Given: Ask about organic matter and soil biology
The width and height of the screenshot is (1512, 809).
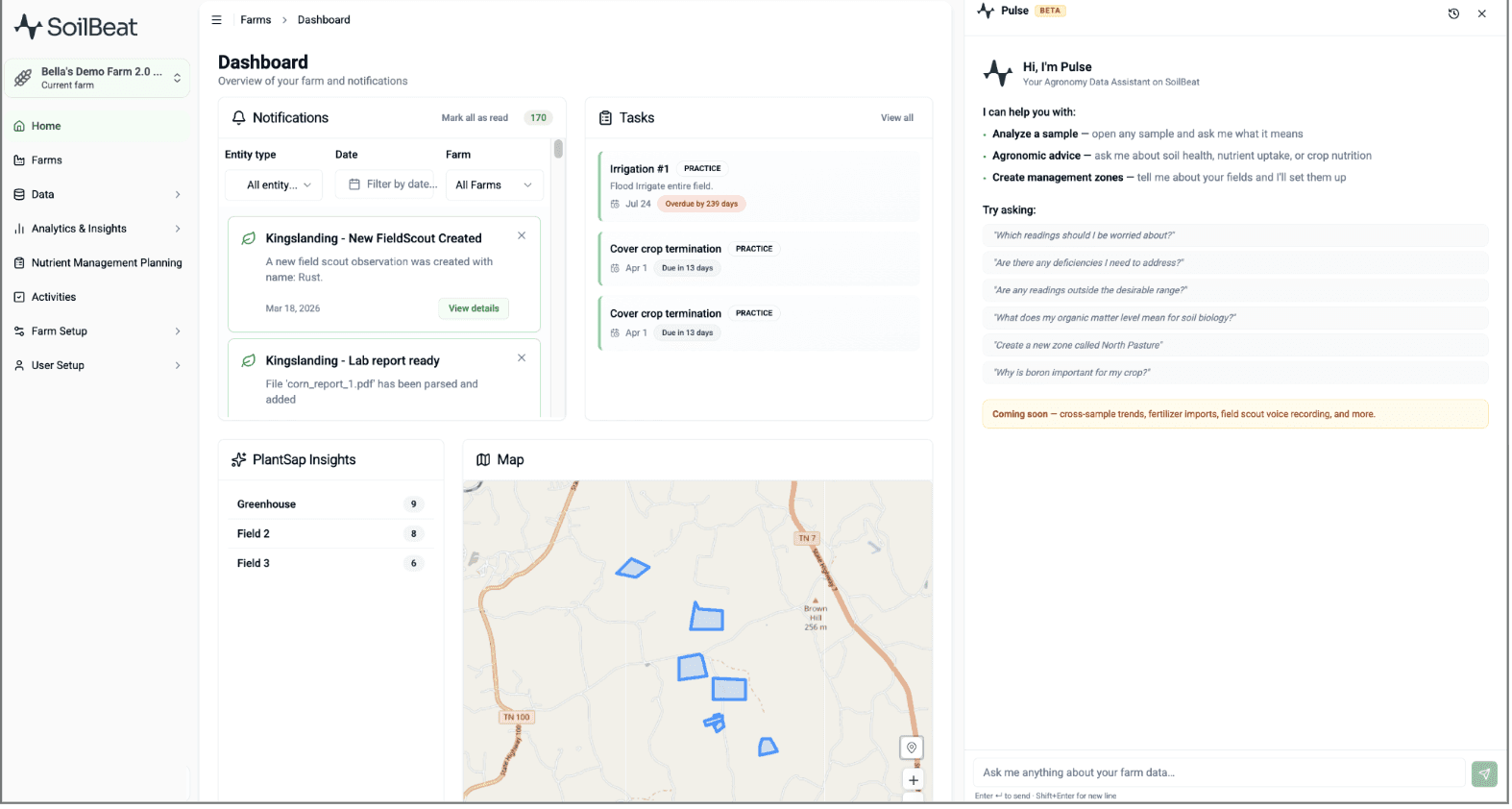Looking at the screenshot, I should [1235, 317].
